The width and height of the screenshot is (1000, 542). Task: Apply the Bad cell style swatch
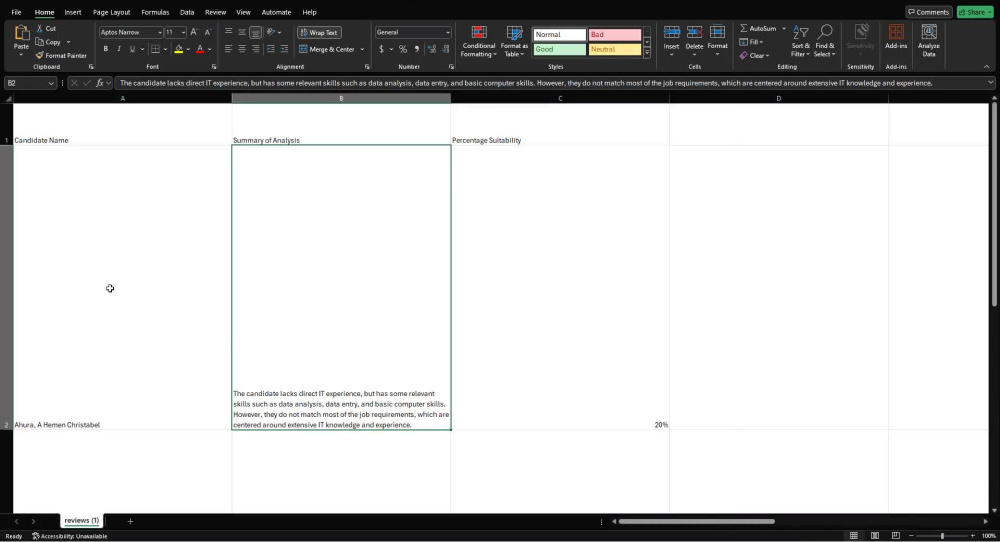615,34
